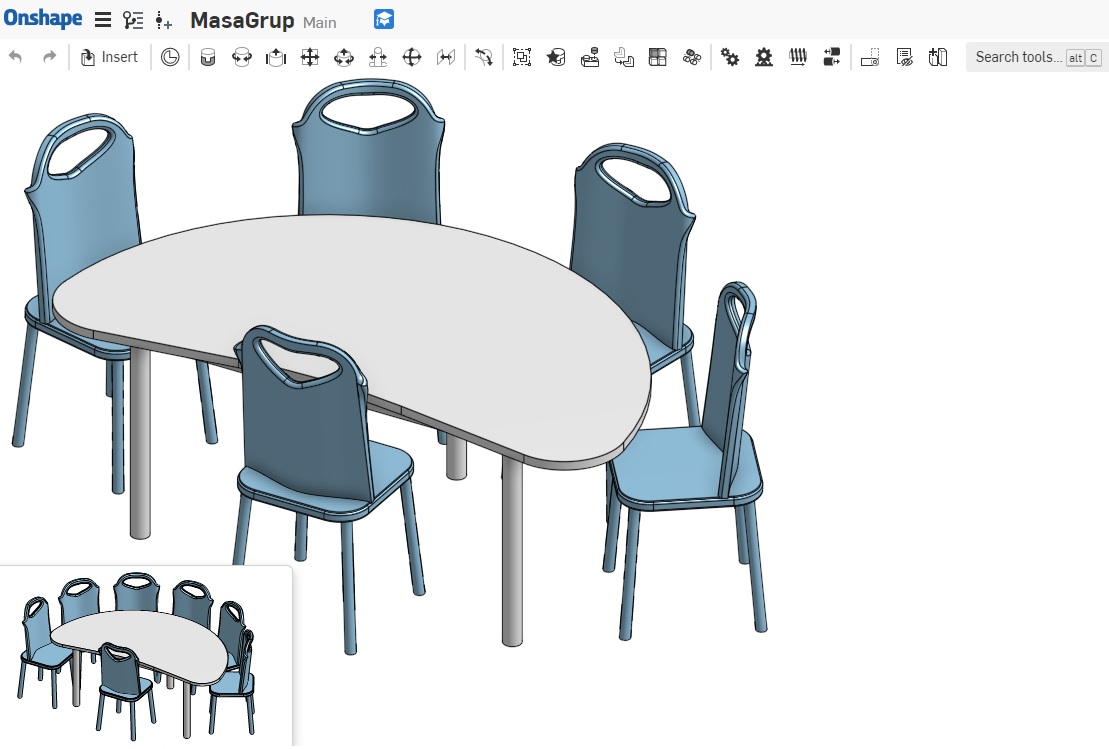Select the Fastened mate tool
Screen dimensions: 1109x749
point(208,58)
